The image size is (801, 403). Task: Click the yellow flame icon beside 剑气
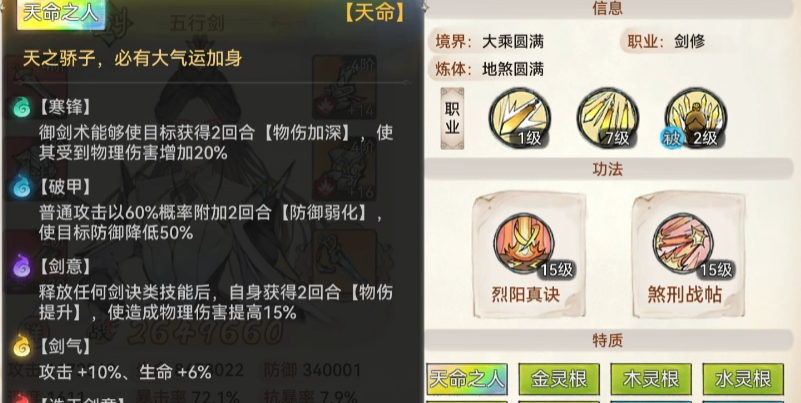pos(21,346)
